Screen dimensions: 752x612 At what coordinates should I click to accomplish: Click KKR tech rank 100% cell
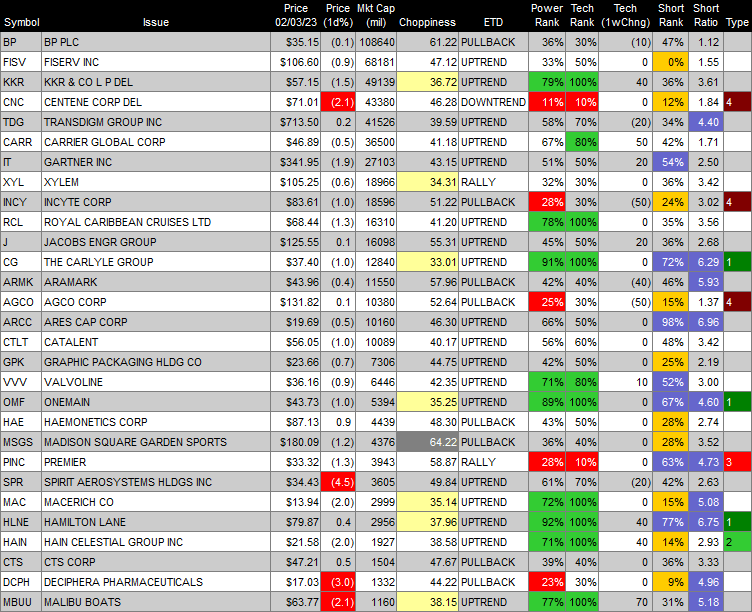click(583, 82)
